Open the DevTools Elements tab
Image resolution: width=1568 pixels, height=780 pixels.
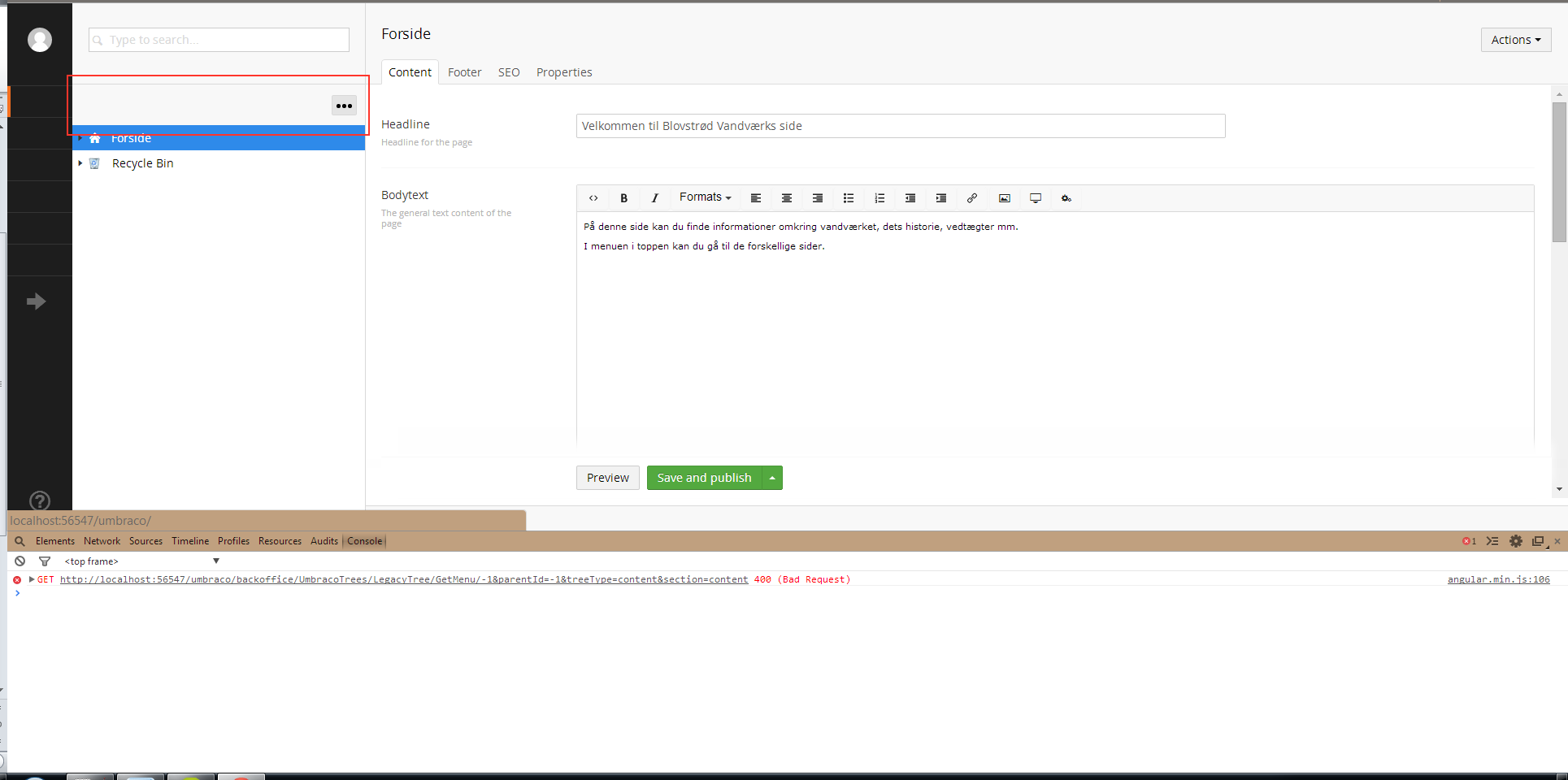tap(55, 541)
